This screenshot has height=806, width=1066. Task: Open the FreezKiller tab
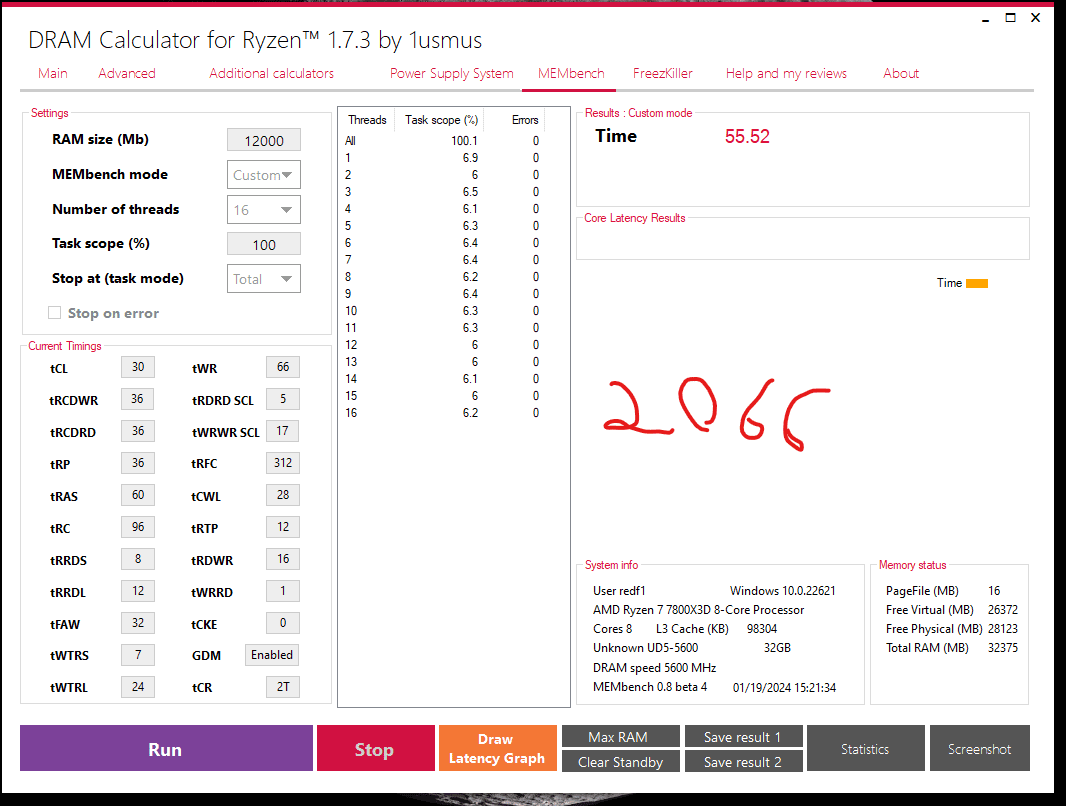(663, 73)
